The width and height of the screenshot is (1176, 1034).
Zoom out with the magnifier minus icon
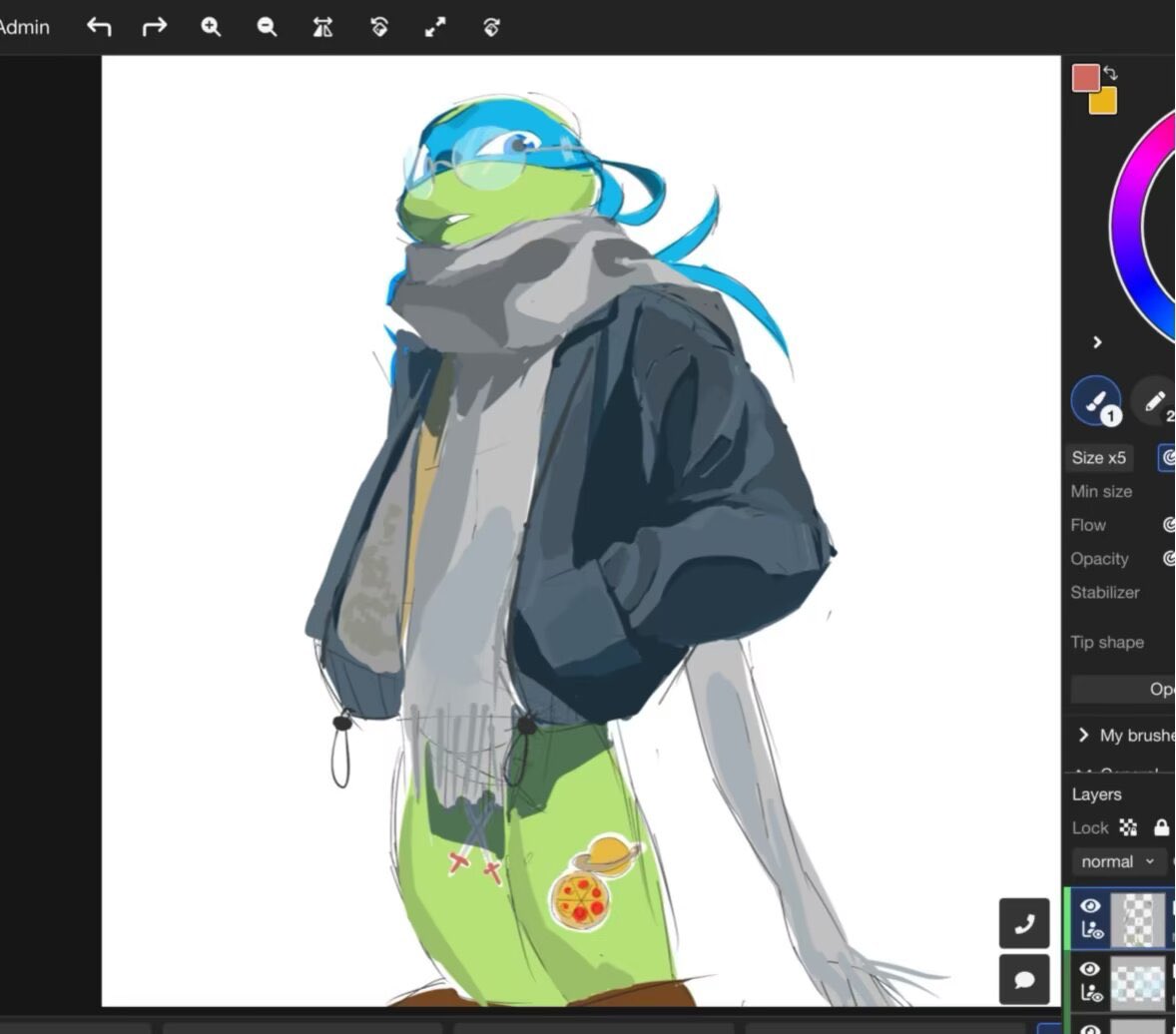267,27
